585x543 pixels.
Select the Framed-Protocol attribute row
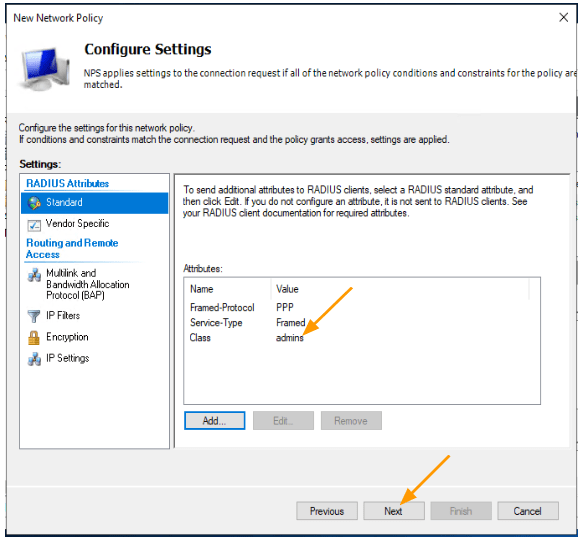tap(361, 308)
